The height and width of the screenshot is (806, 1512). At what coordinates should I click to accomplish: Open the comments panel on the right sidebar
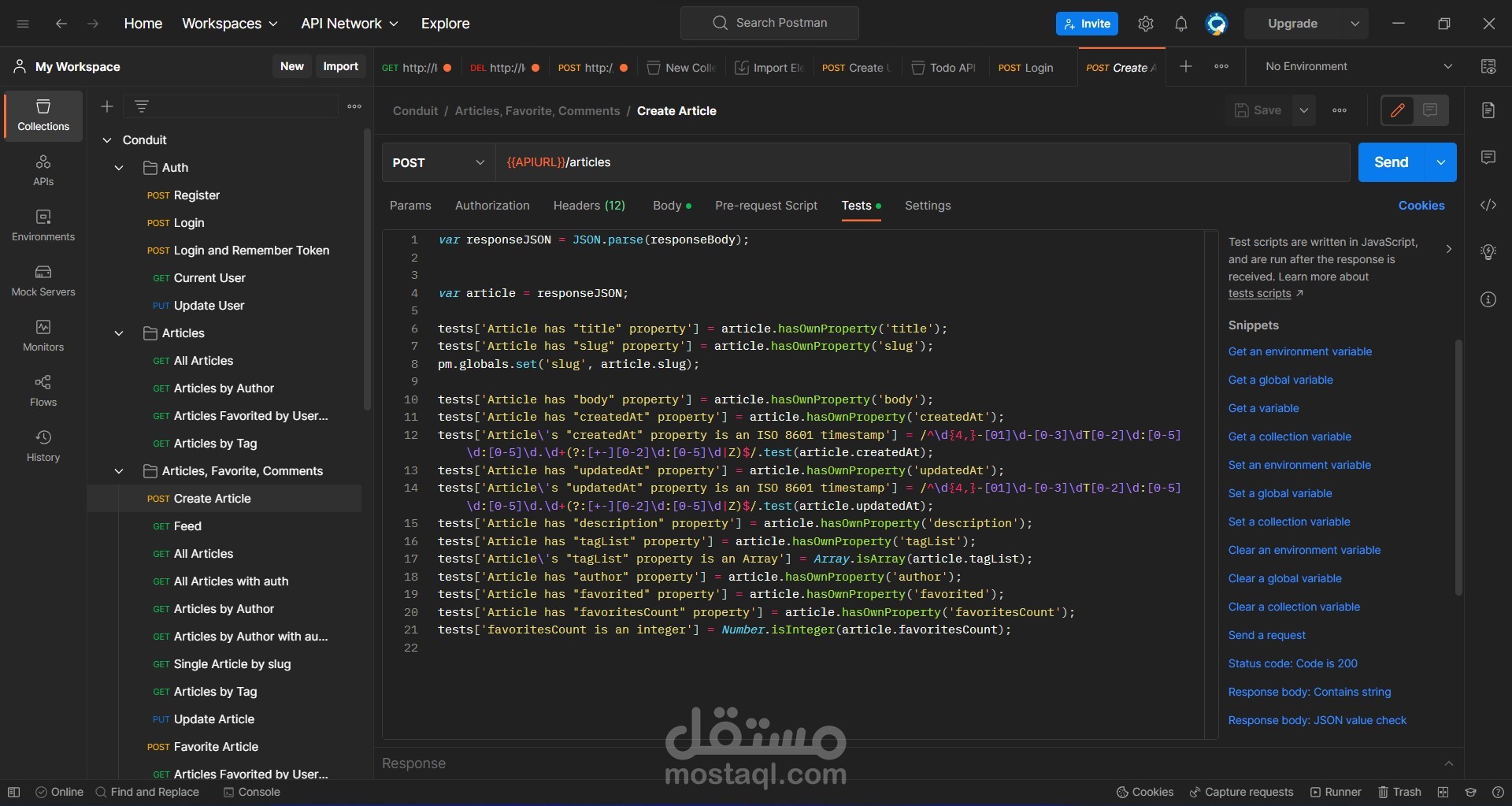coord(1488,158)
